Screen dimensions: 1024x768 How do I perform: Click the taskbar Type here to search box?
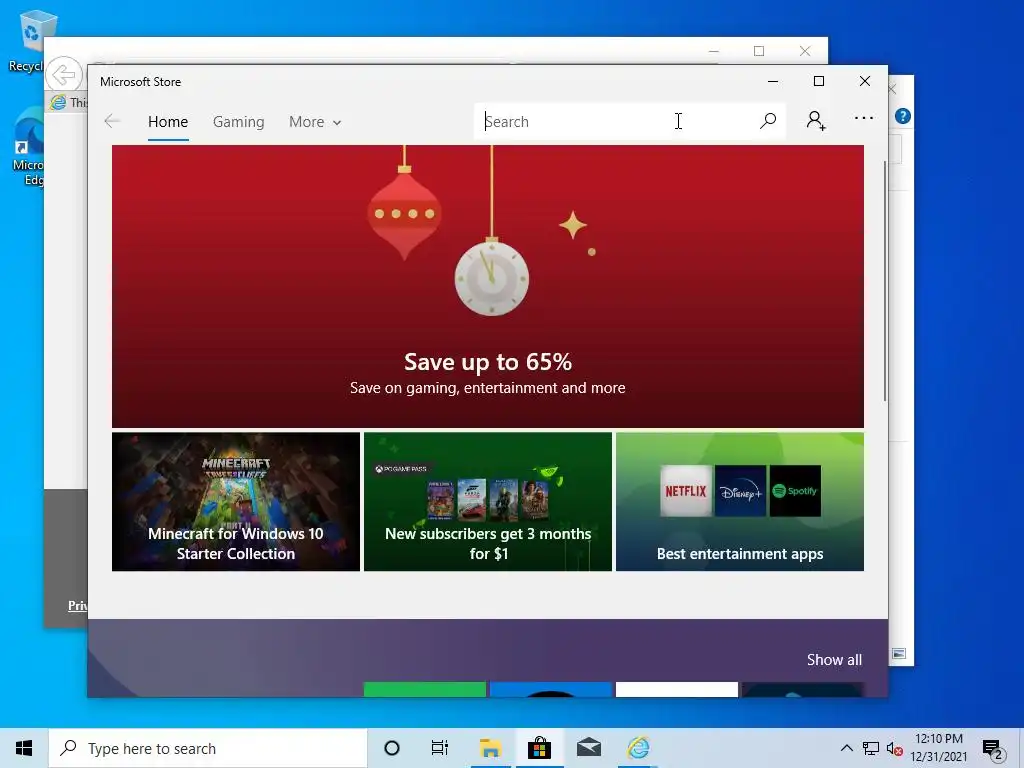(x=208, y=748)
